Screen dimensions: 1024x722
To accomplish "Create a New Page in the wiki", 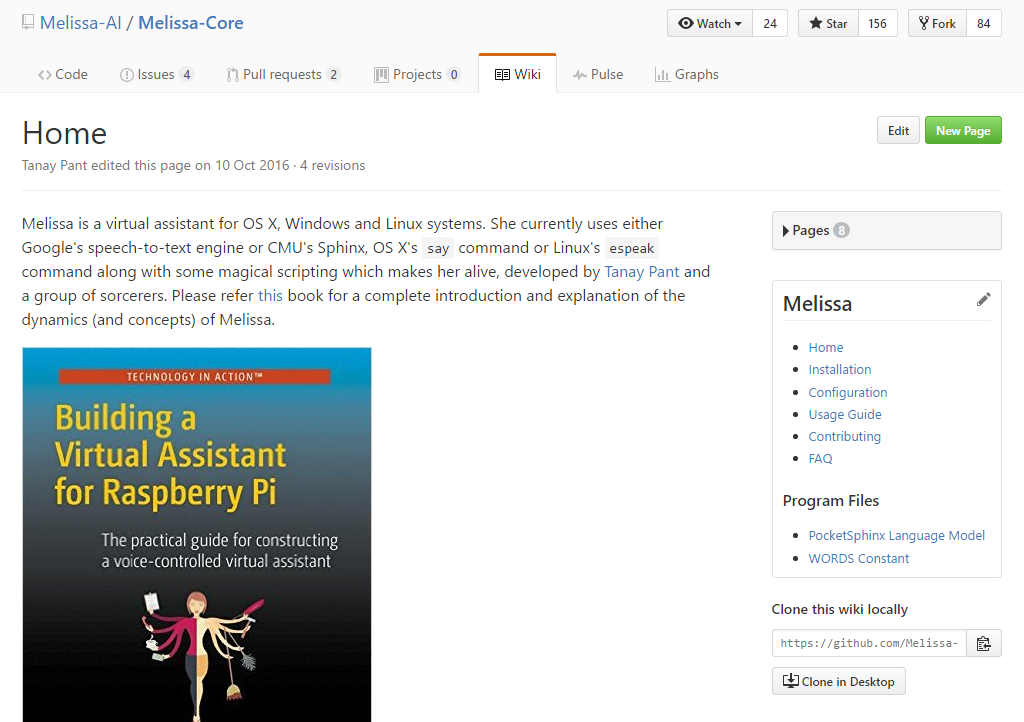I will [963, 131].
